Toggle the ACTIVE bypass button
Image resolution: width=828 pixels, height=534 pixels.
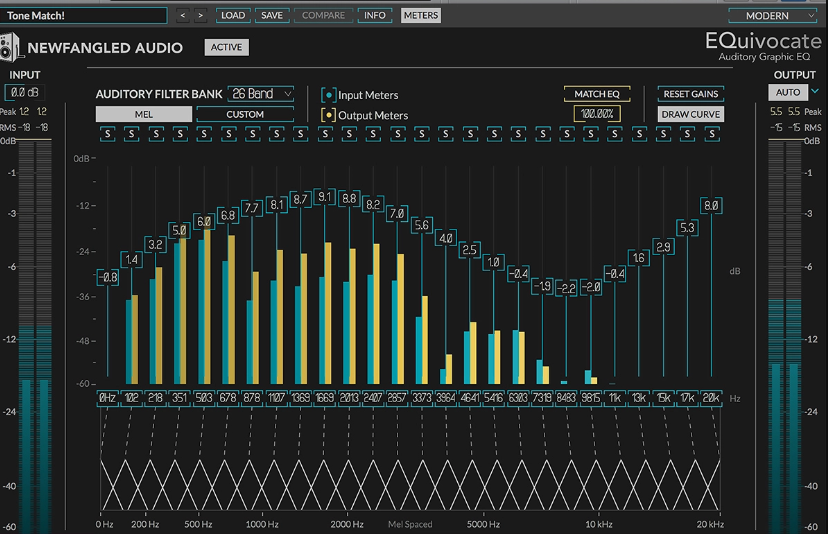227,48
